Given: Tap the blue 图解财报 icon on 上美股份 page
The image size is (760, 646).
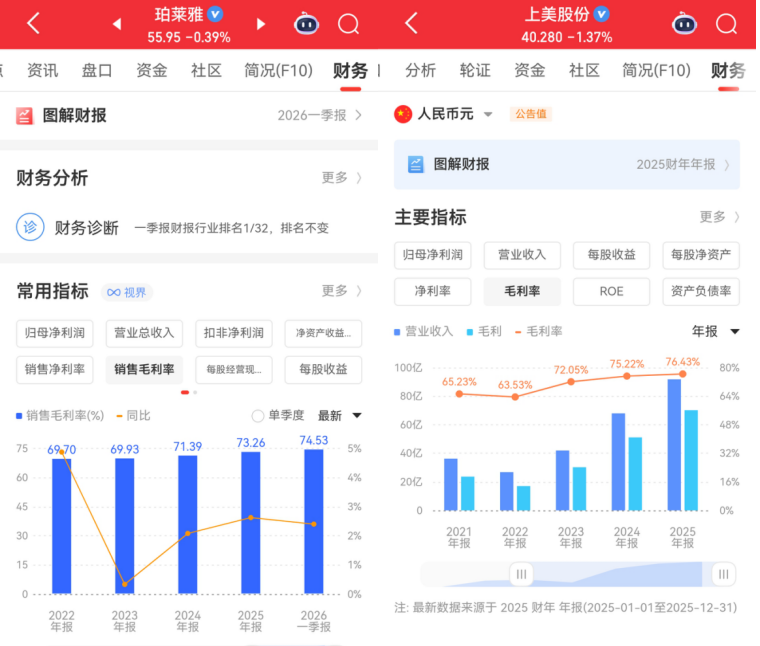Looking at the screenshot, I should pos(415,164).
